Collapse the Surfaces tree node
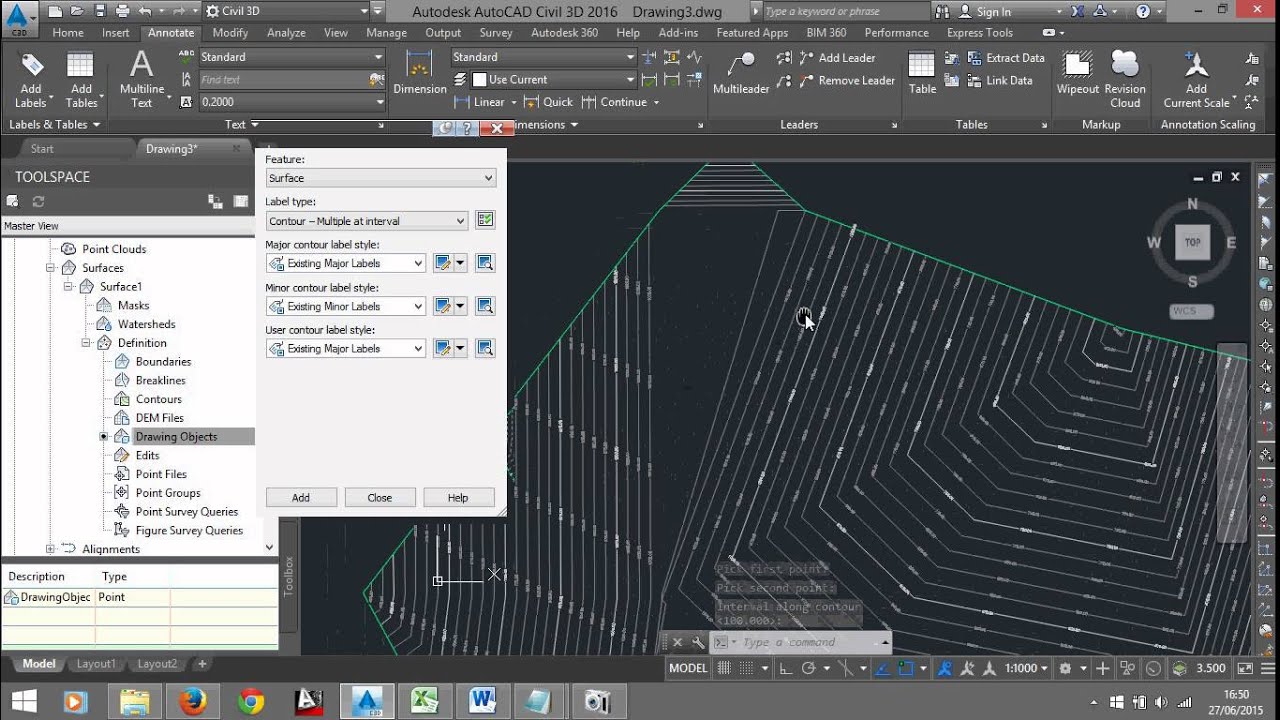The image size is (1280, 720). (x=50, y=268)
